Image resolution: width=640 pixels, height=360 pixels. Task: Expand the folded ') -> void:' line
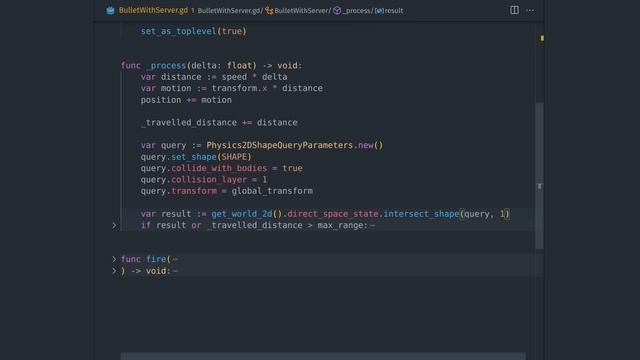click(x=114, y=271)
